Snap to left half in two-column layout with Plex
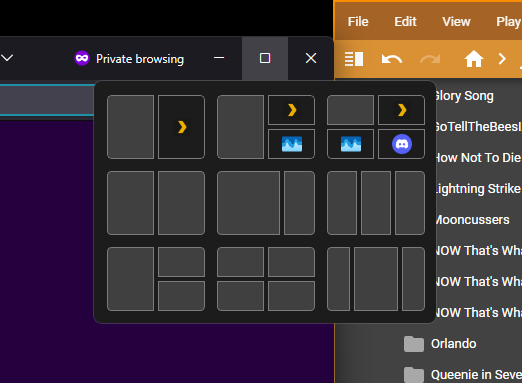The width and height of the screenshot is (522, 383). pyautogui.click(x=131, y=127)
